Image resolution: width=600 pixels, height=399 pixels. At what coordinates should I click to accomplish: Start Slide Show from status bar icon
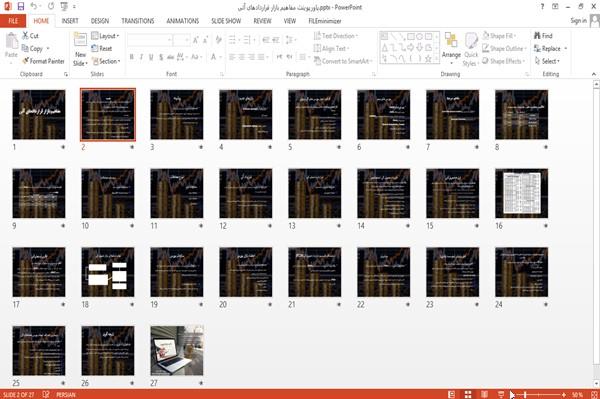click(501, 394)
